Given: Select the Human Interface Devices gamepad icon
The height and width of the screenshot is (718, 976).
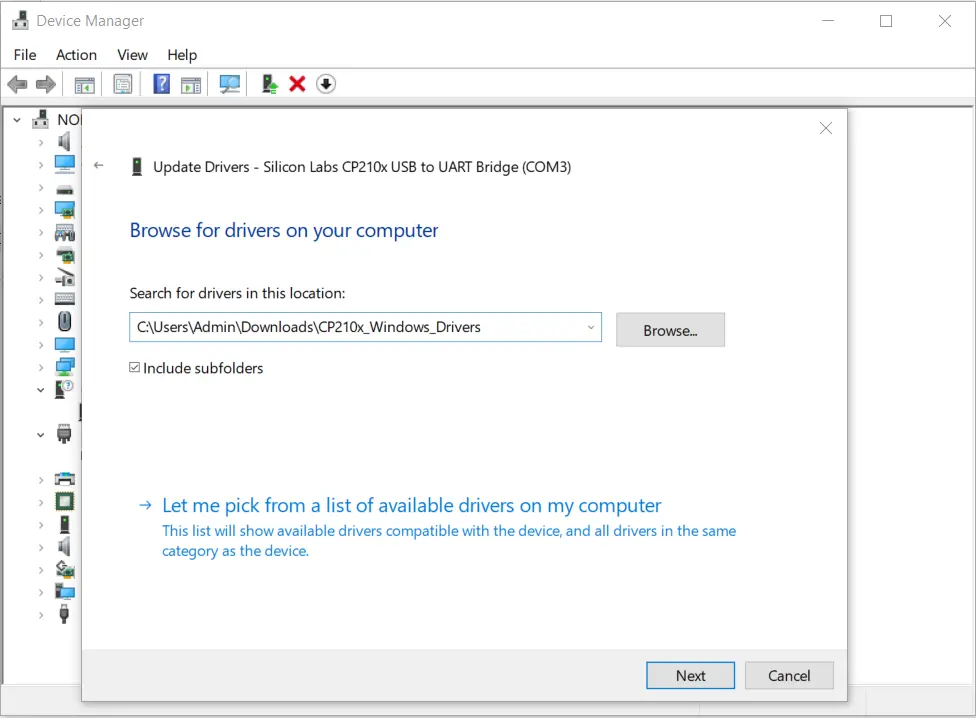Looking at the screenshot, I should pyautogui.click(x=65, y=233).
